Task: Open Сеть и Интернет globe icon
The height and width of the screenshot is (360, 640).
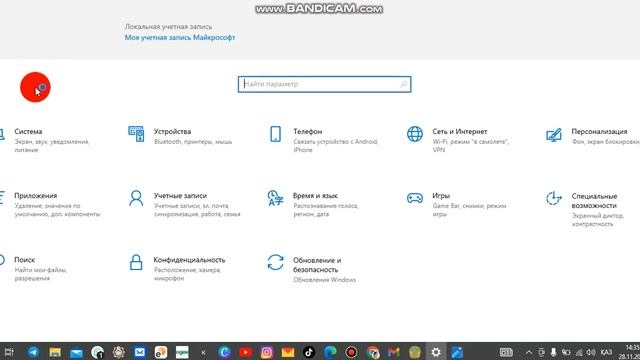Action: (415, 134)
